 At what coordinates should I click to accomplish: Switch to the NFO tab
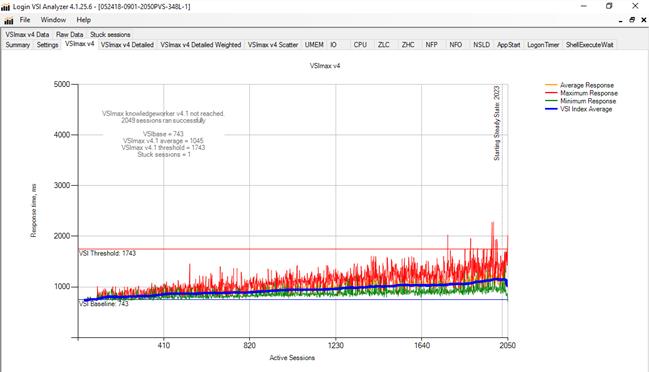[x=455, y=45]
